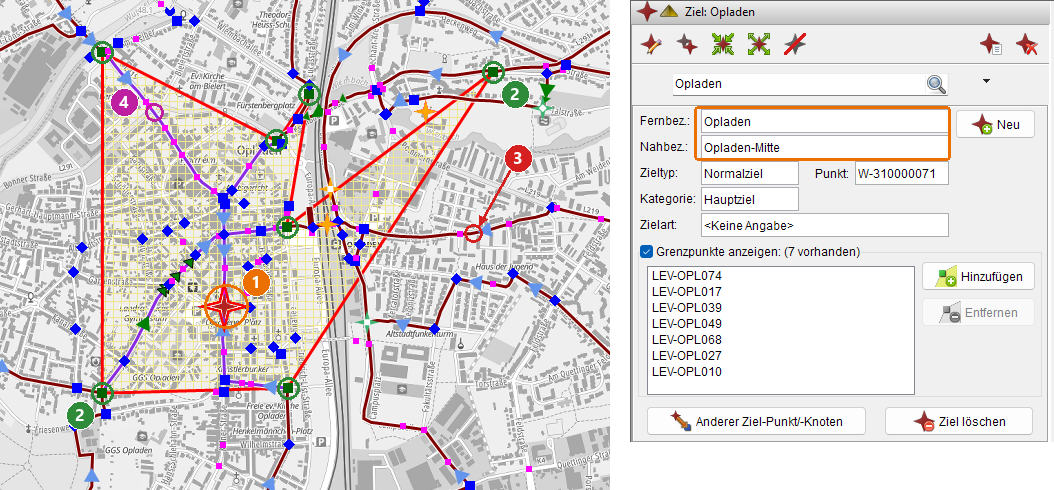Screen dimensions: 1054x490
Task: Click the crossed-out gray star icon
Action: (x=795, y=45)
